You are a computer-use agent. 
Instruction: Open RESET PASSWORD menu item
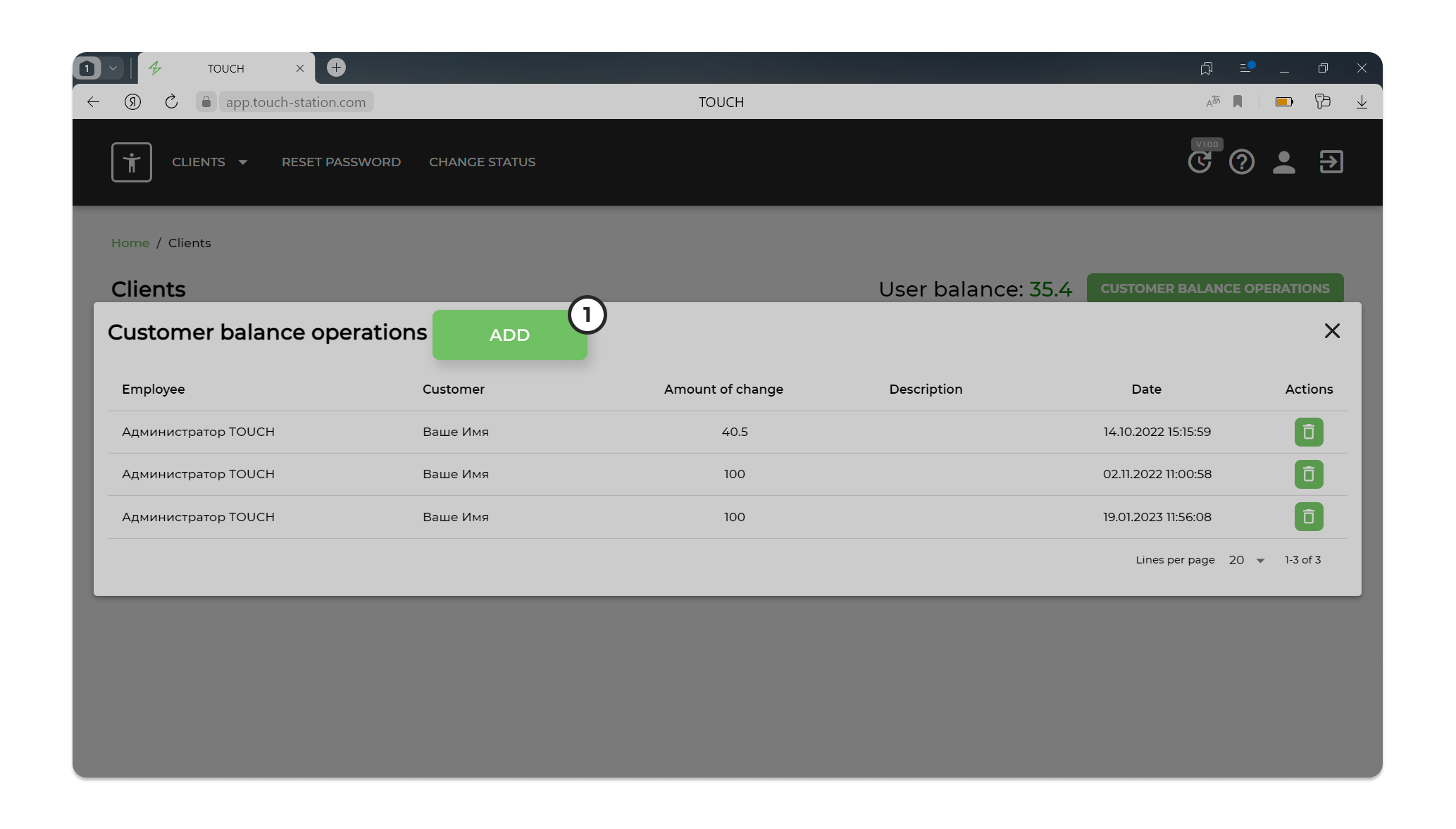click(341, 162)
